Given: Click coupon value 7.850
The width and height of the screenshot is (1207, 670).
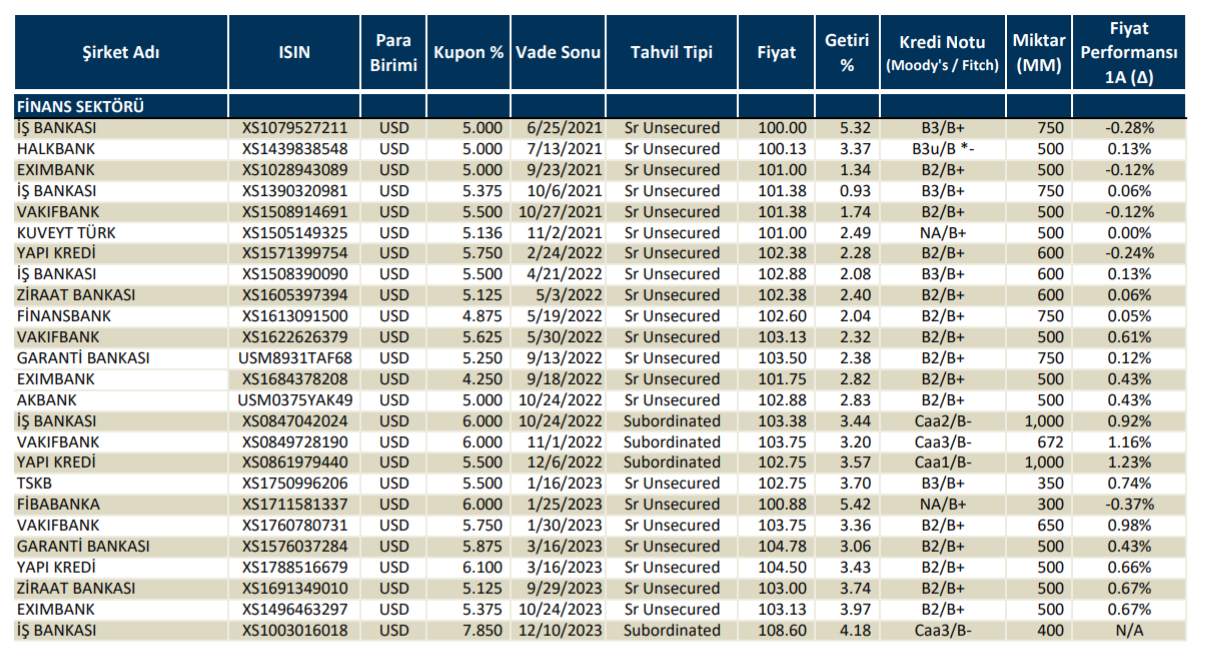Looking at the screenshot, I should (x=482, y=631).
